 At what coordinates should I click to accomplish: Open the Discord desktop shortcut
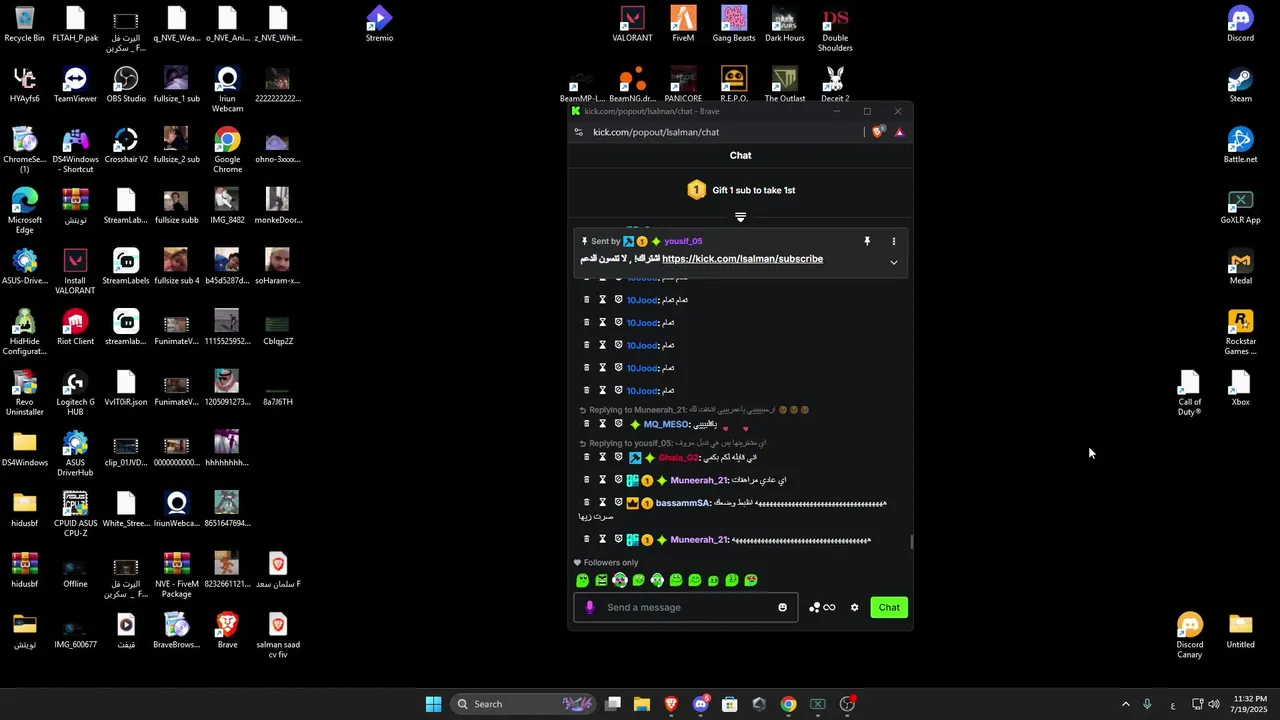click(1240, 25)
